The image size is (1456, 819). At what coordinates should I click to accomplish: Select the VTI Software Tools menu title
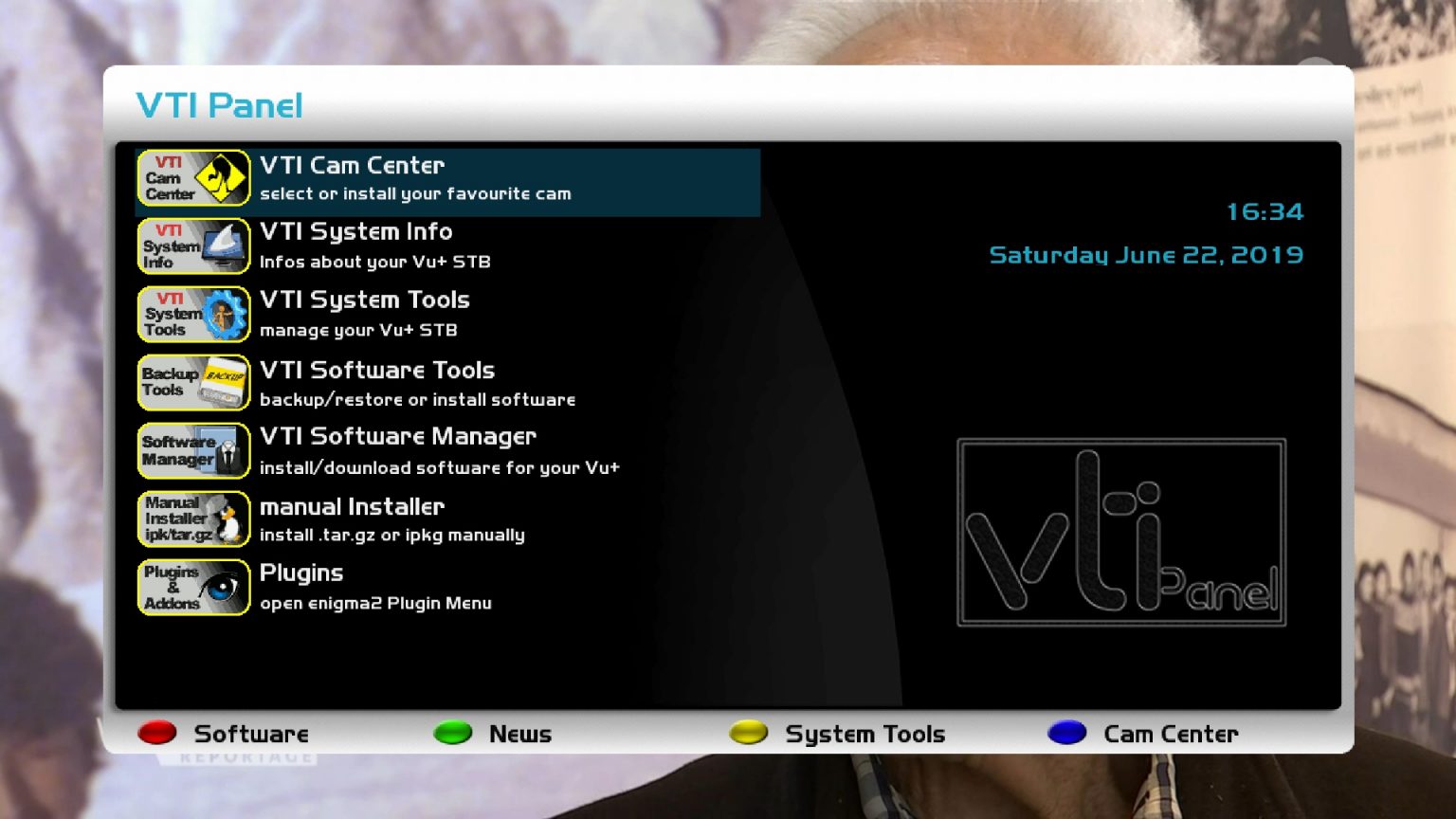tap(377, 370)
